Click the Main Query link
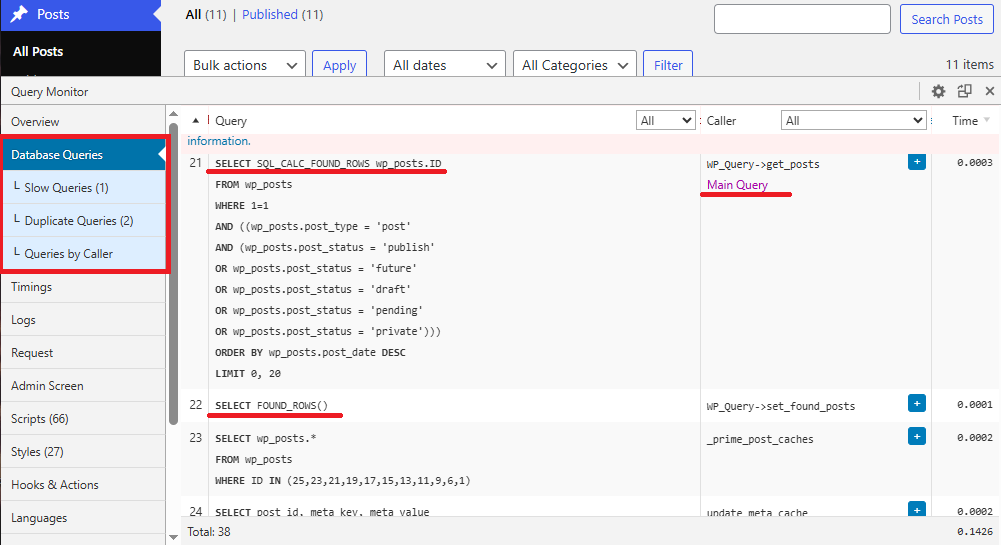The height and width of the screenshot is (545, 1001). tap(737, 184)
